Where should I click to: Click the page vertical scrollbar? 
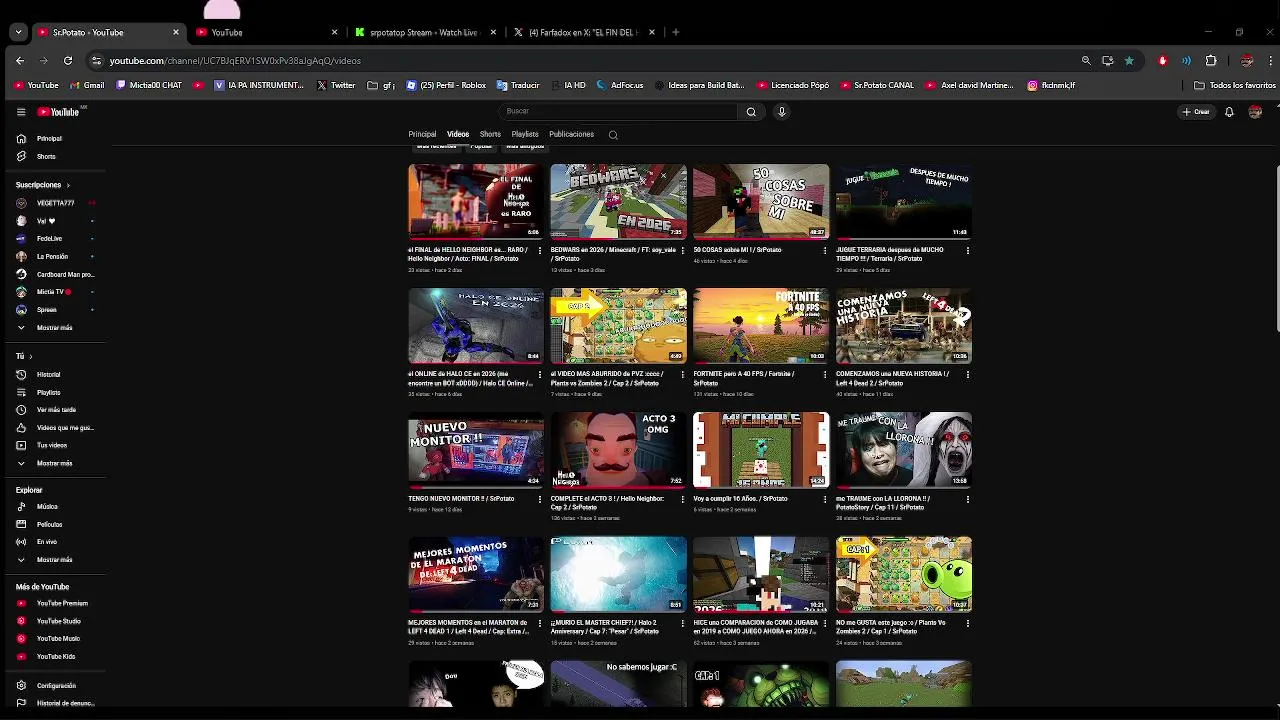(x=1277, y=250)
